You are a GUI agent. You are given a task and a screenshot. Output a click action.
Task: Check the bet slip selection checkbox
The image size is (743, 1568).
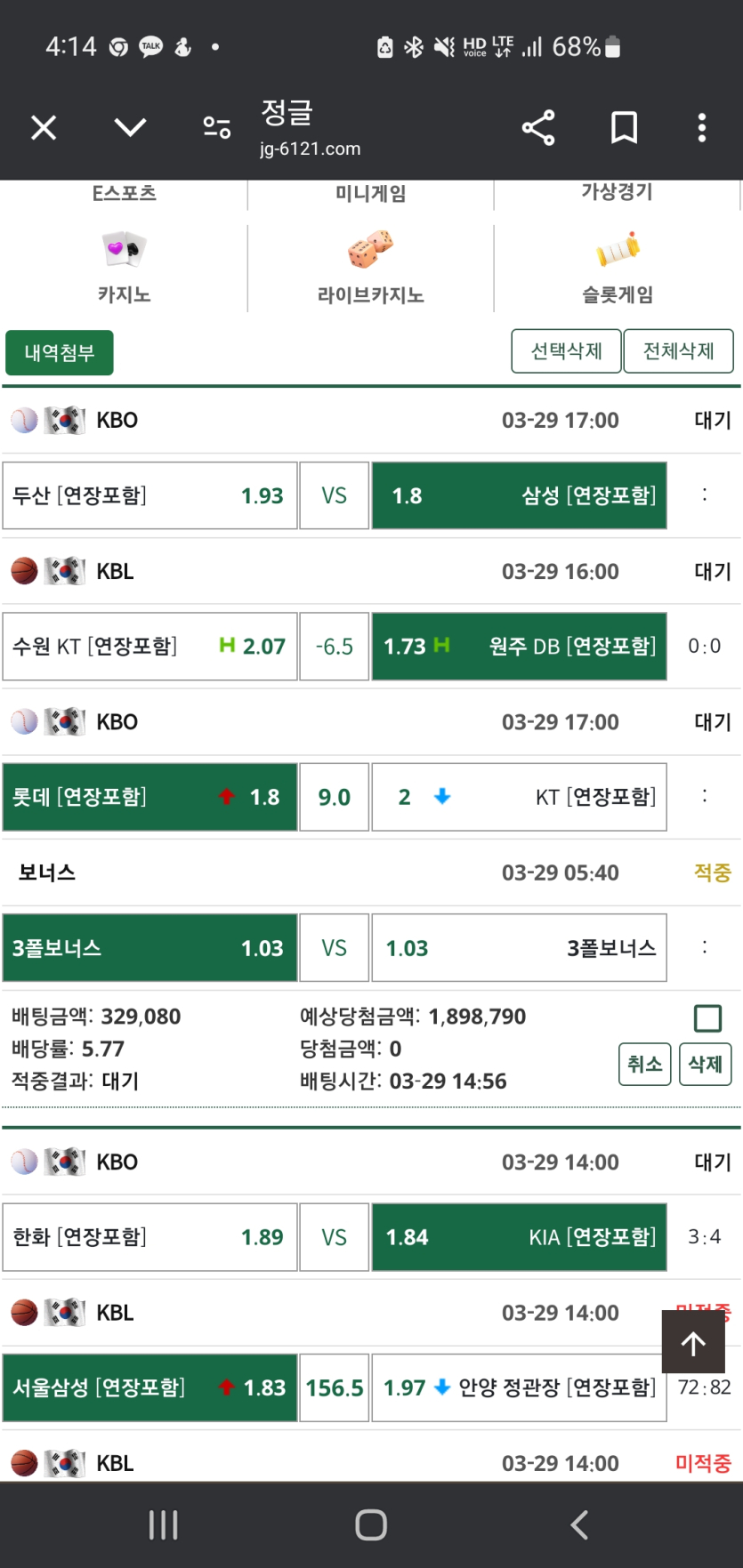pos(707,1017)
